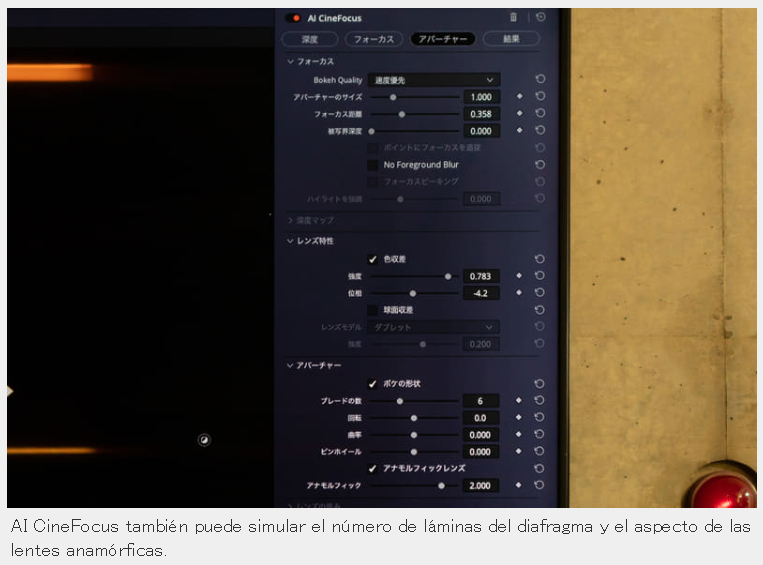Viewport: 763px width, 565px height.
Task: Delete the AI CineFocus effect with trash icon
Action: pos(513,18)
